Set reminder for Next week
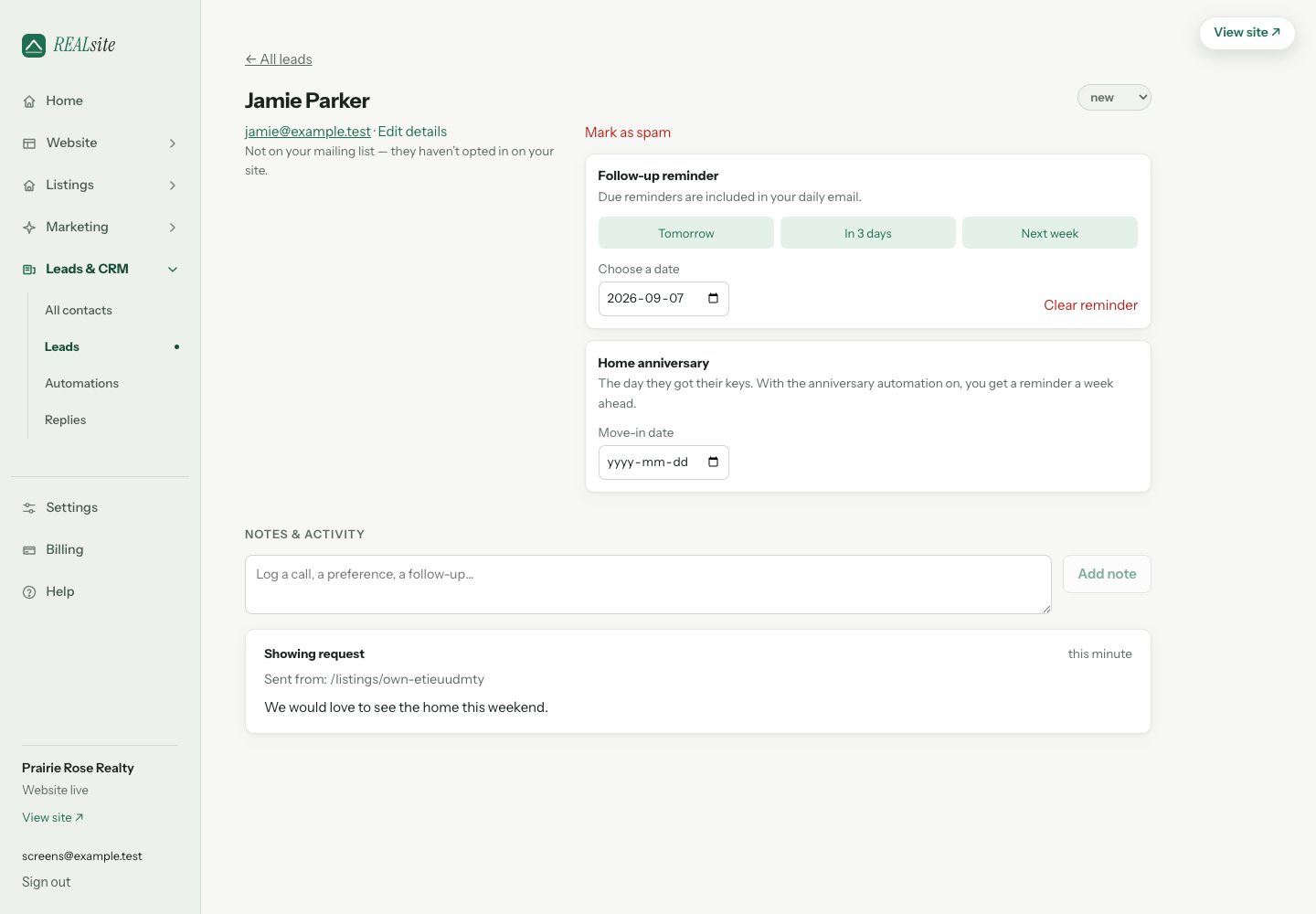Image resolution: width=1316 pixels, height=914 pixels. pyautogui.click(x=1050, y=233)
